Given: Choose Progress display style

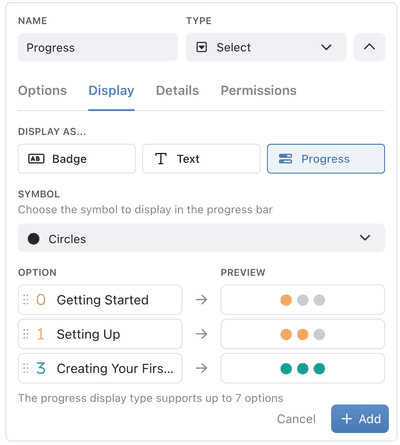Looking at the screenshot, I should coord(326,159).
